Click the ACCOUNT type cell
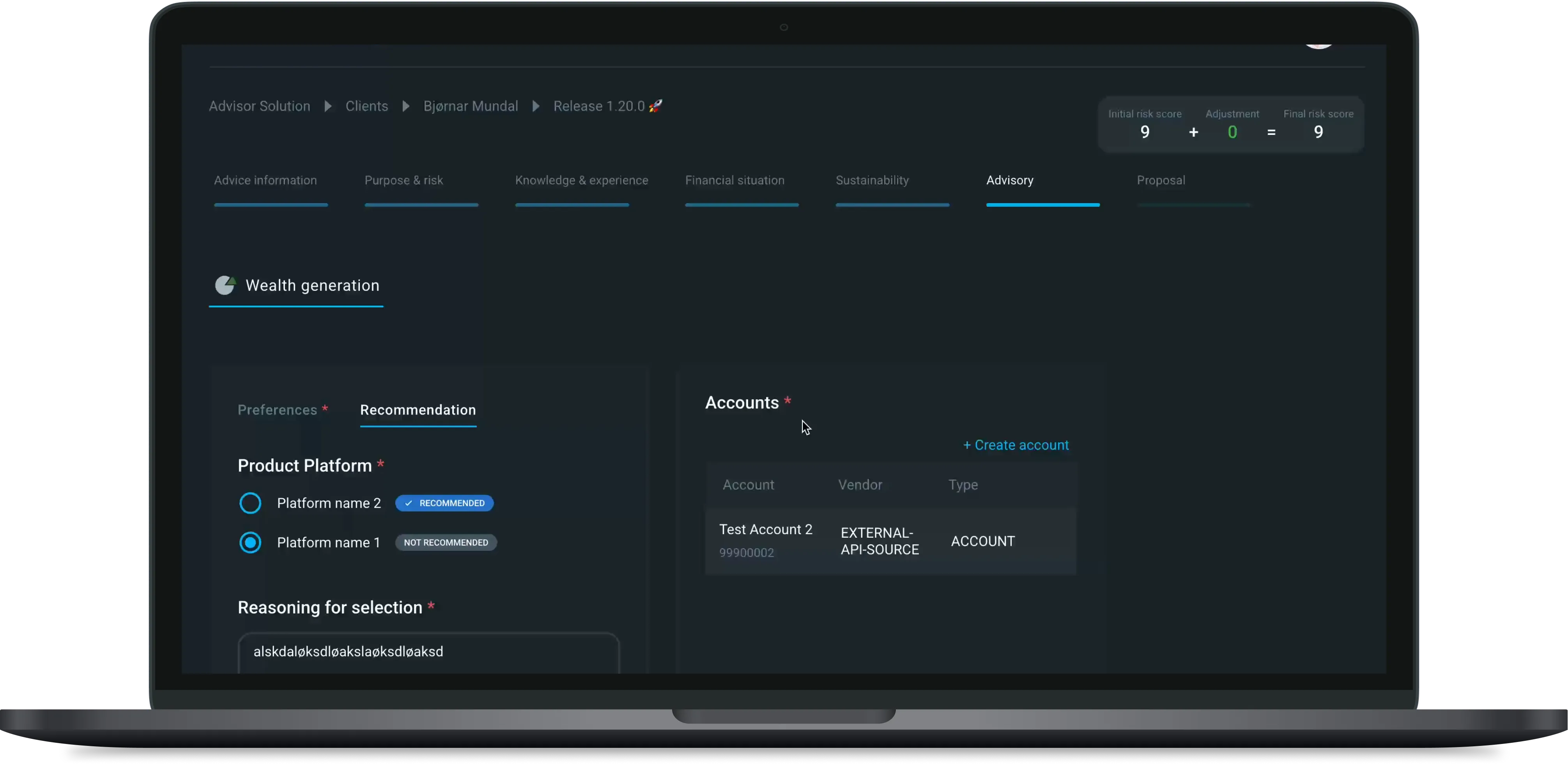 pos(982,541)
